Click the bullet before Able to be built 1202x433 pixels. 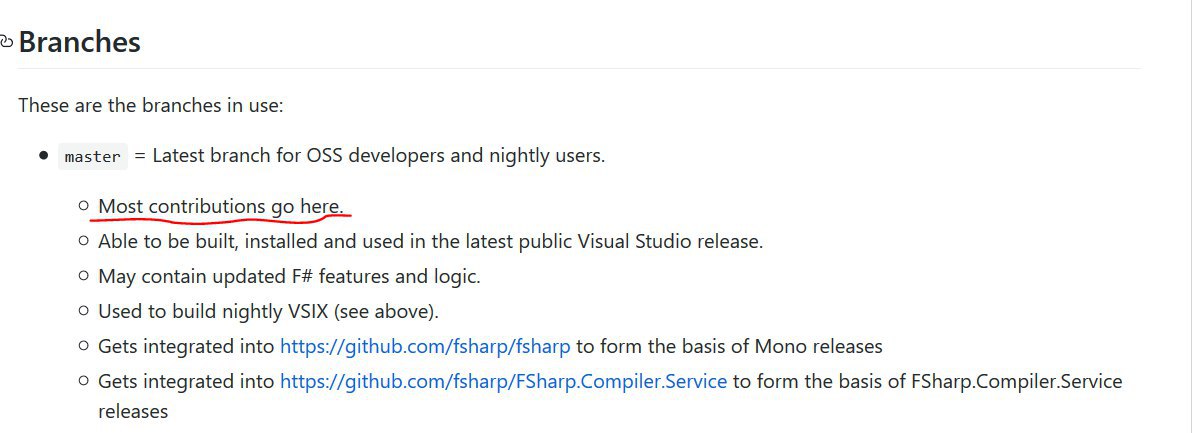84,241
